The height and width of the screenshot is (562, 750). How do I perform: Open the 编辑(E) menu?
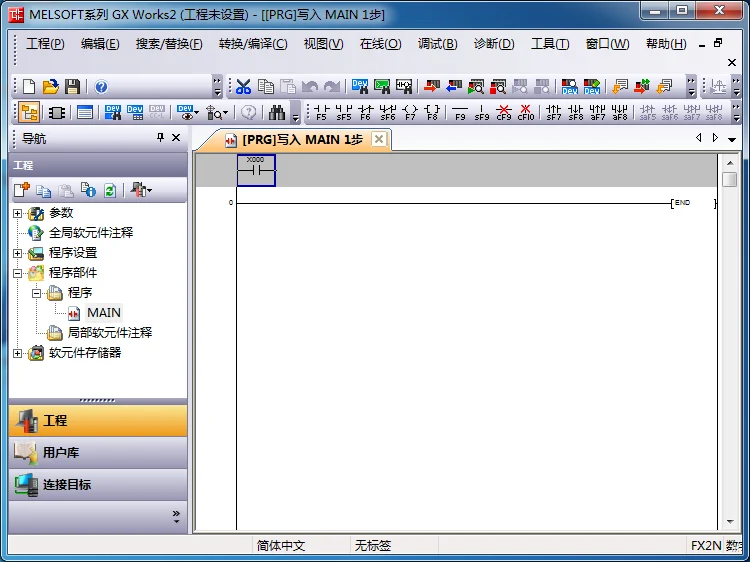click(x=100, y=44)
